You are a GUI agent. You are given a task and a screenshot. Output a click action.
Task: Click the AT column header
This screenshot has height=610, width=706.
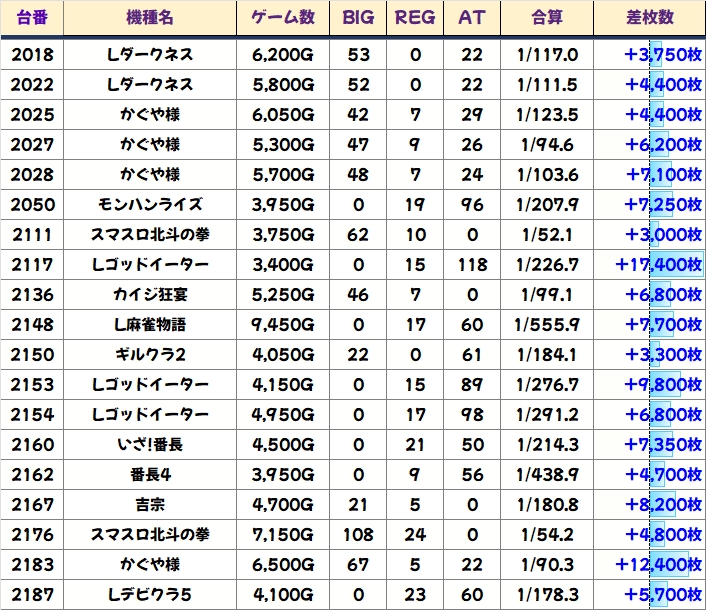coord(472,18)
